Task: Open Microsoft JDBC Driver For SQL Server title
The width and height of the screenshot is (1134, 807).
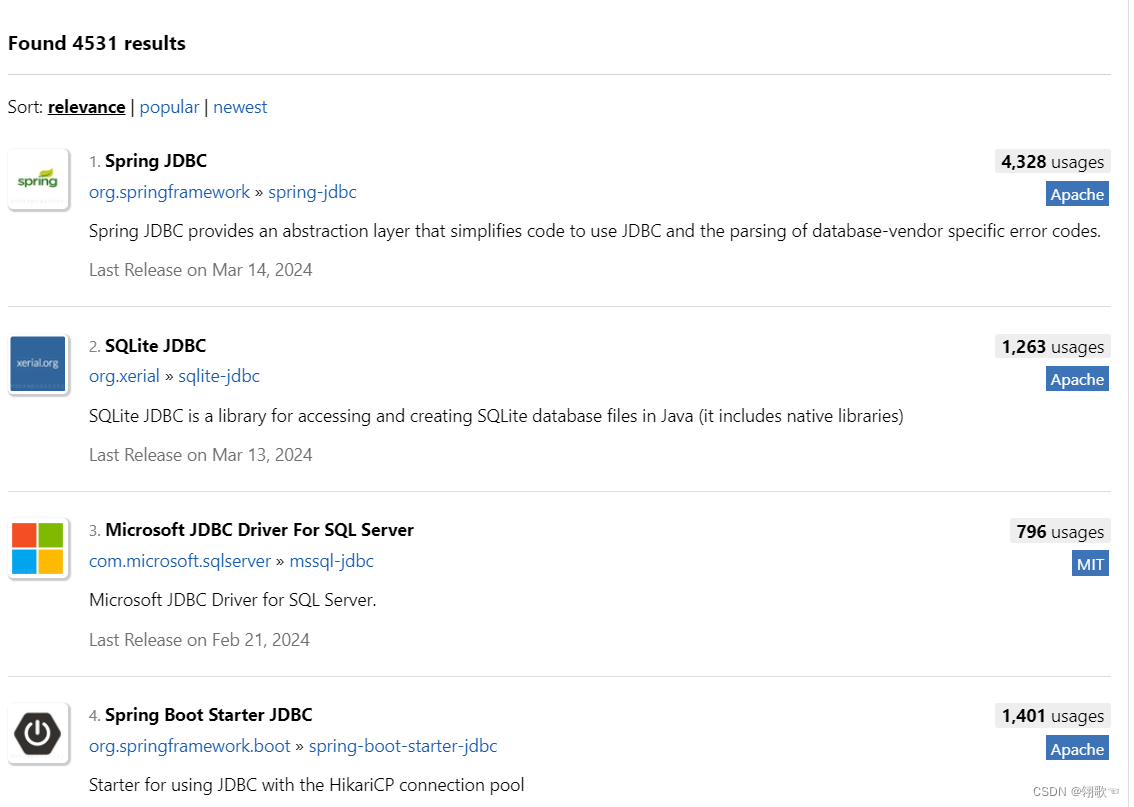Action: 260,530
